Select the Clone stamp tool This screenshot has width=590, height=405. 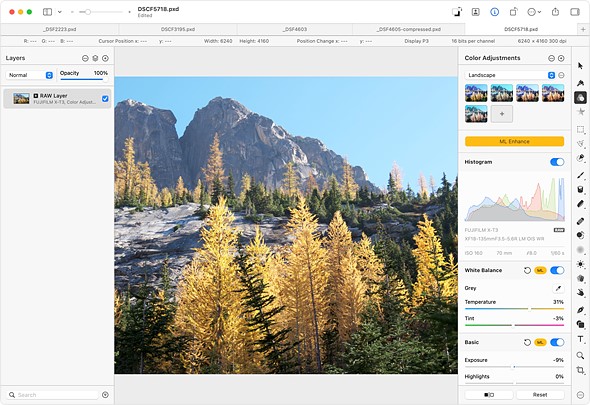pos(580,235)
